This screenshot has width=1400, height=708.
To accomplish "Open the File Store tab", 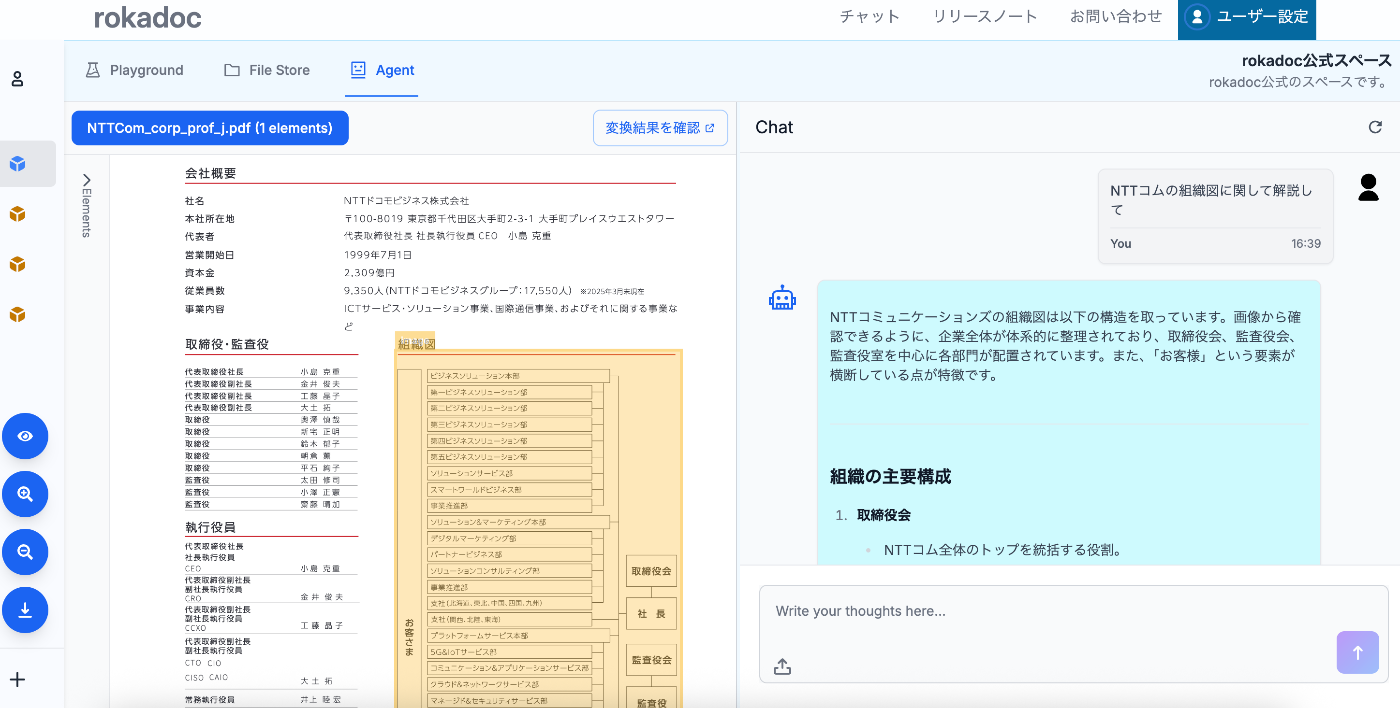I will pos(267,70).
